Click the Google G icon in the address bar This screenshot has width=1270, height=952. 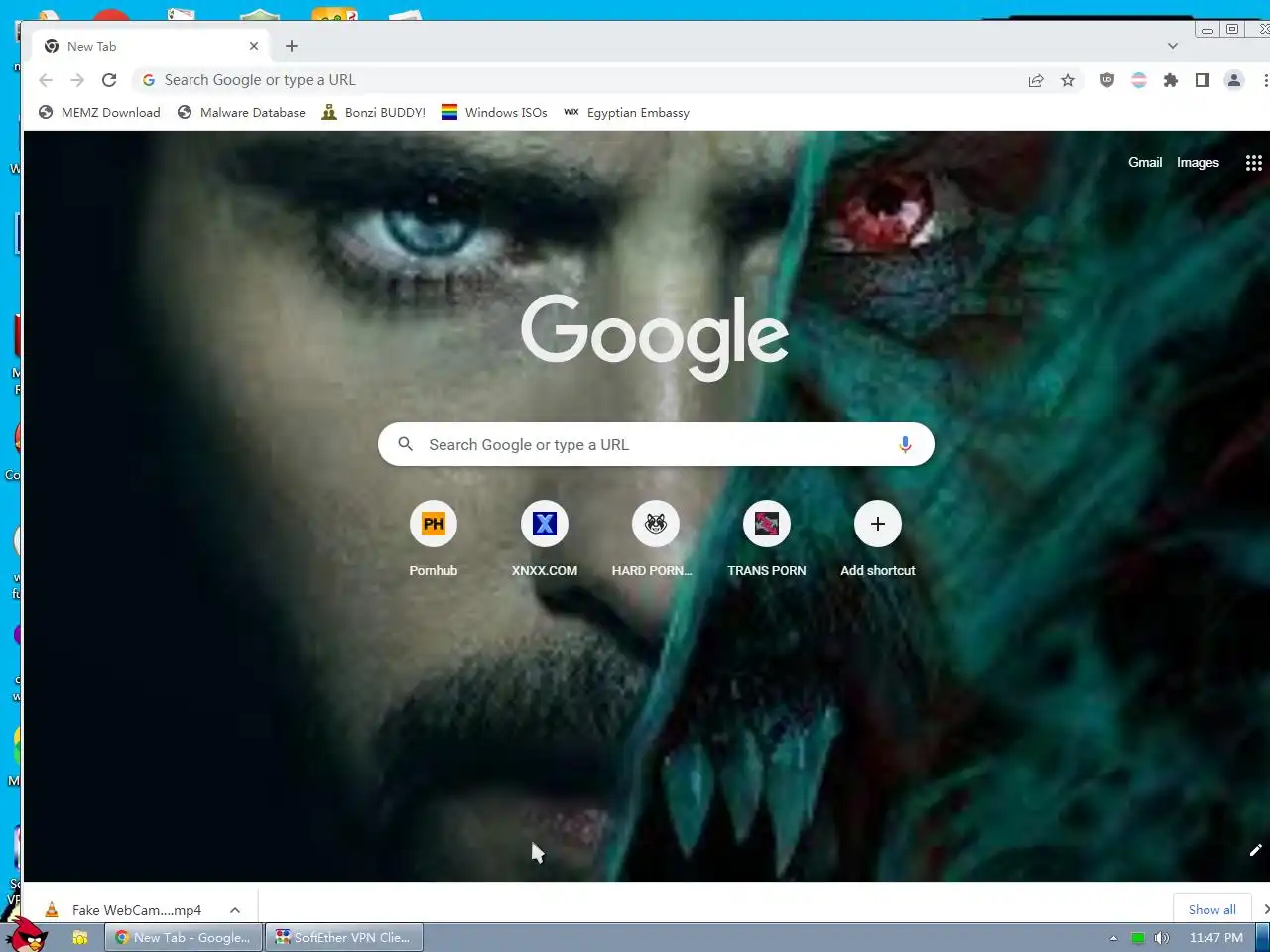tap(149, 80)
